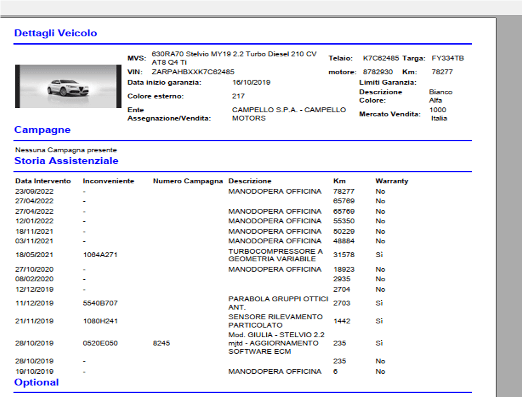Click the Km value 18923
522x397 pixels.
[x=344, y=269]
